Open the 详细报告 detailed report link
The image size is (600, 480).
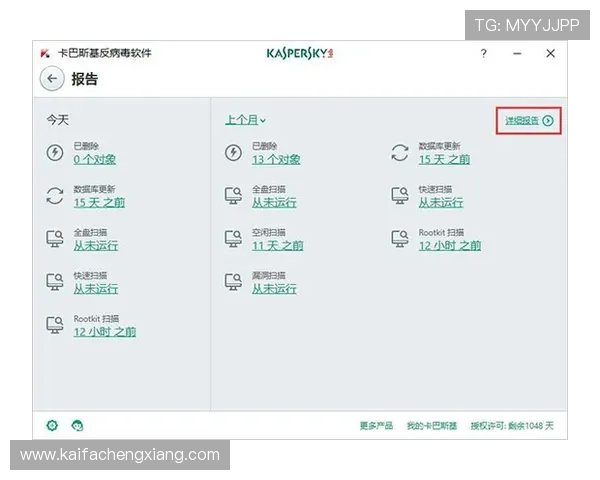[522, 121]
